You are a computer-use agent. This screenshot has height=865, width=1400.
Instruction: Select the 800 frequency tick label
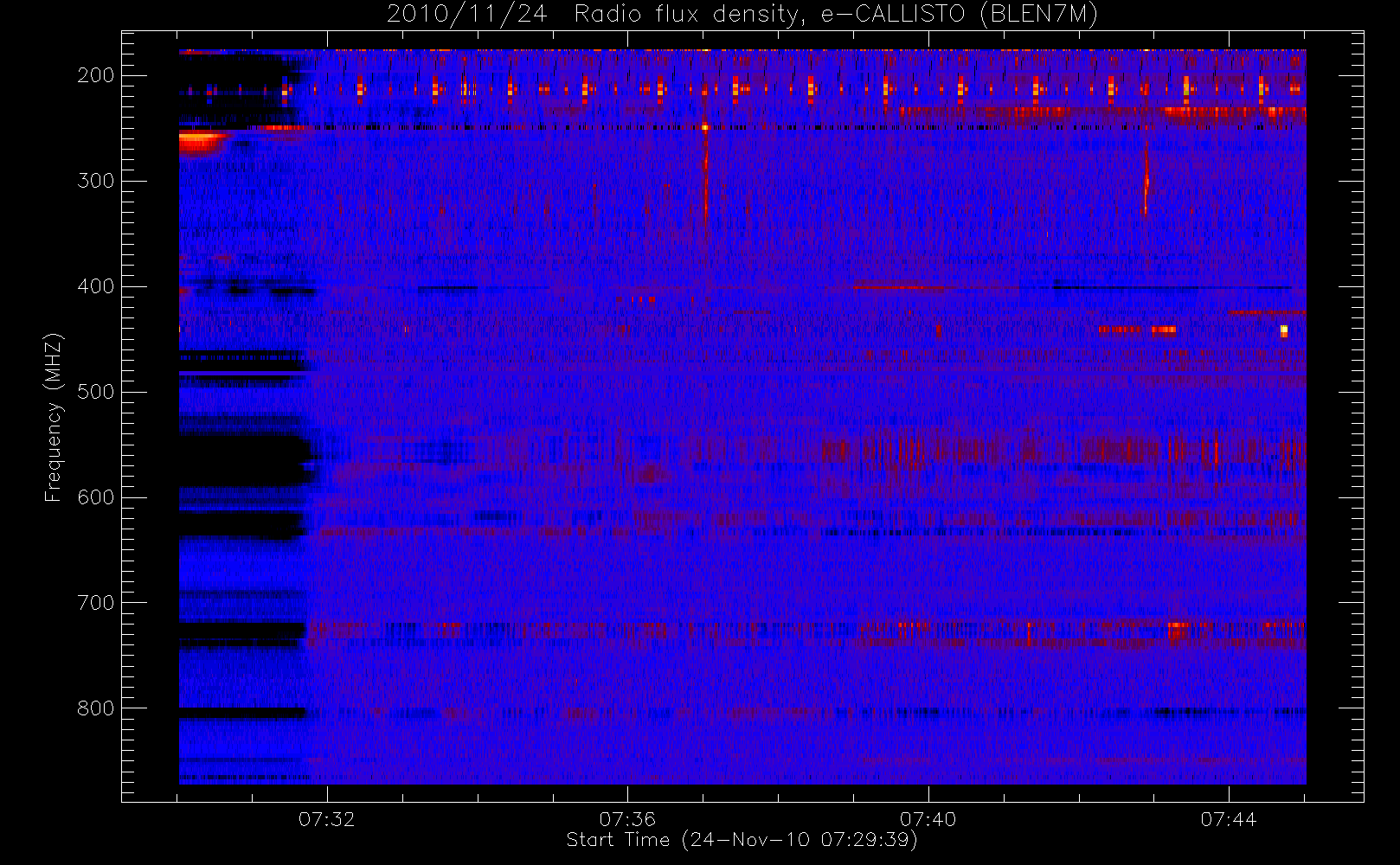tap(96, 708)
